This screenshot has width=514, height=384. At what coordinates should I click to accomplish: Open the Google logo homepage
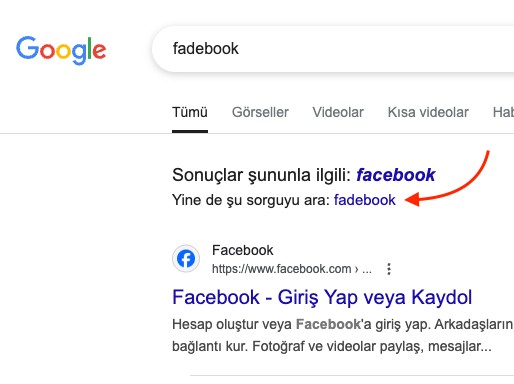[x=61, y=50]
